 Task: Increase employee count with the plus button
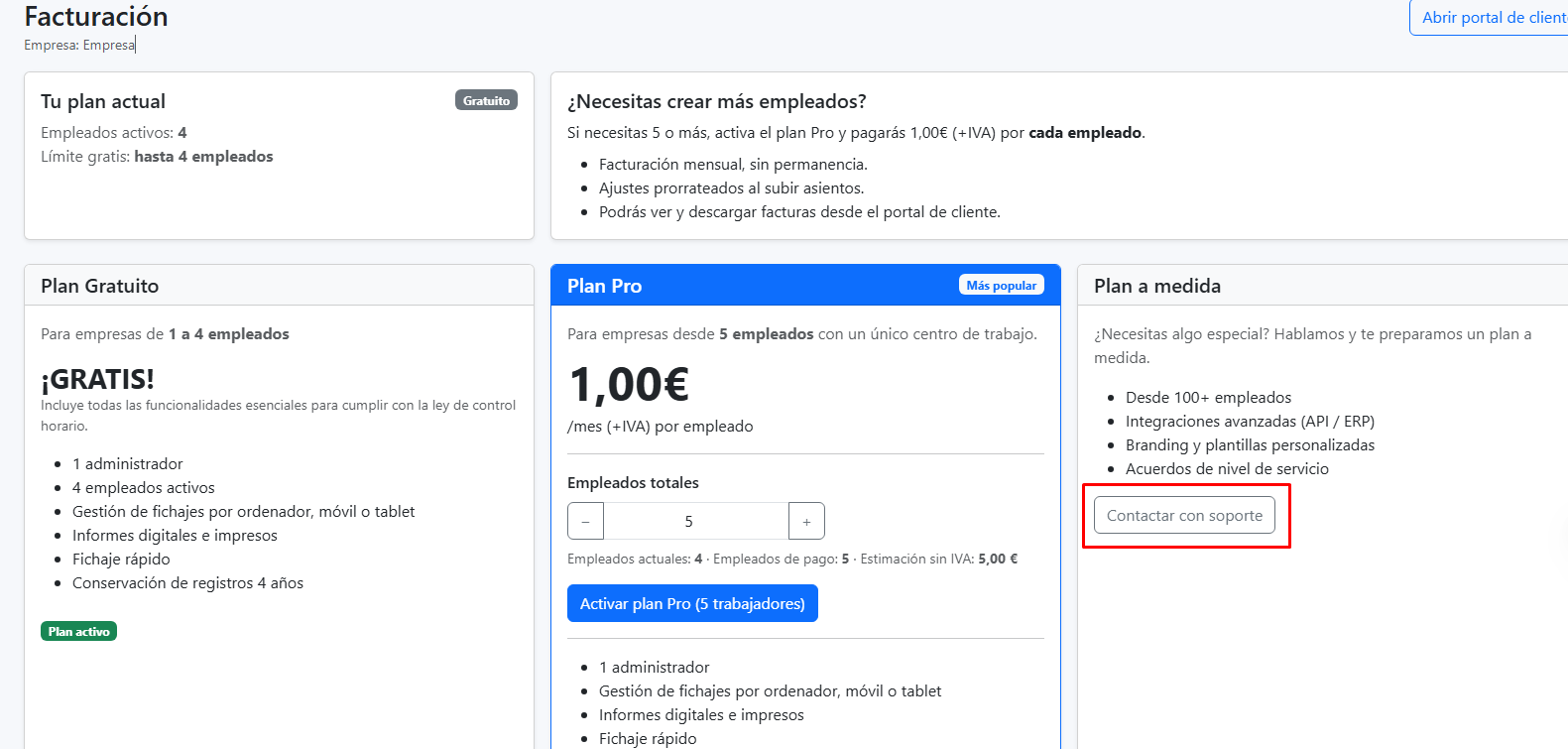[x=806, y=521]
